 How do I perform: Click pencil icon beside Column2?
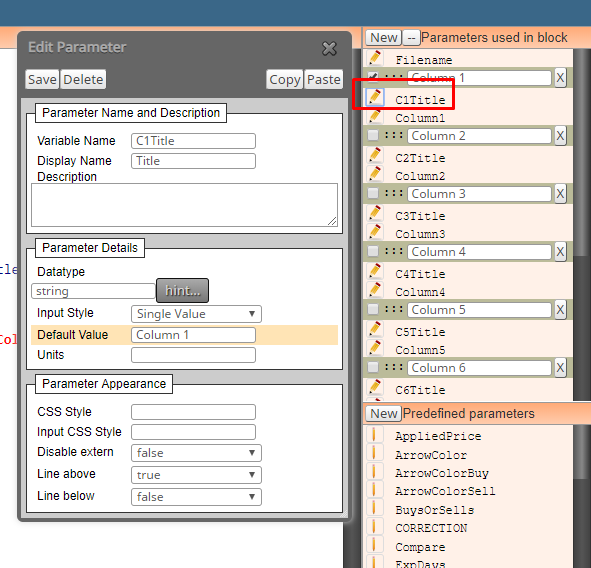(x=375, y=174)
